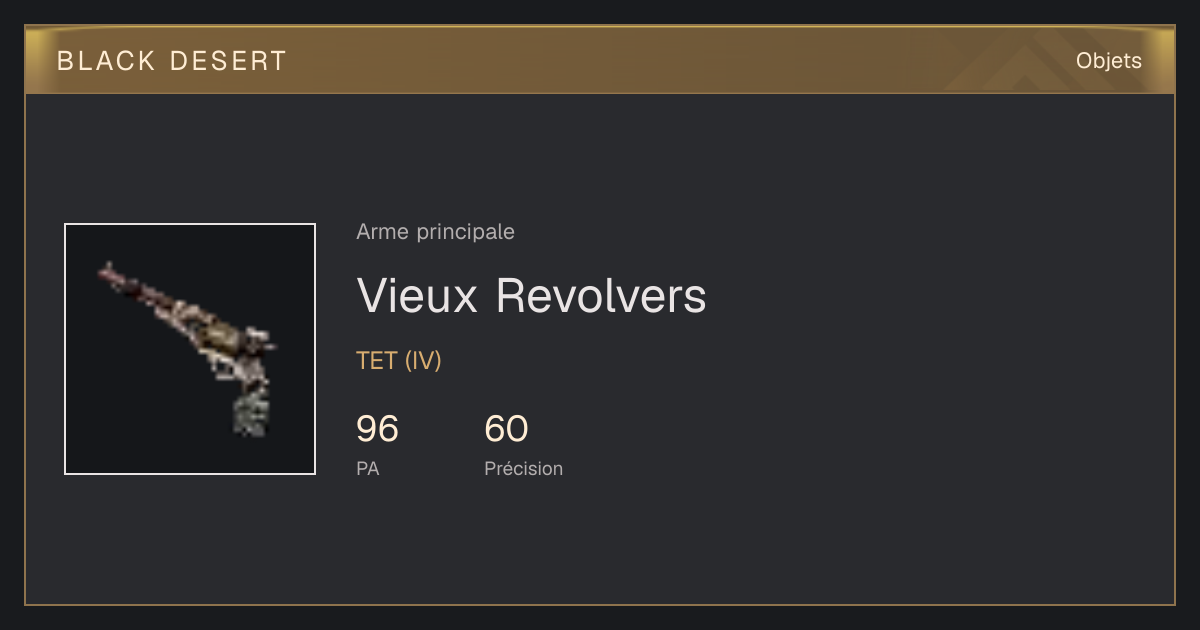This screenshot has height=630, width=1200.
Task: Click the (IV) roman numeral in gold
Action: [x=423, y=361]
